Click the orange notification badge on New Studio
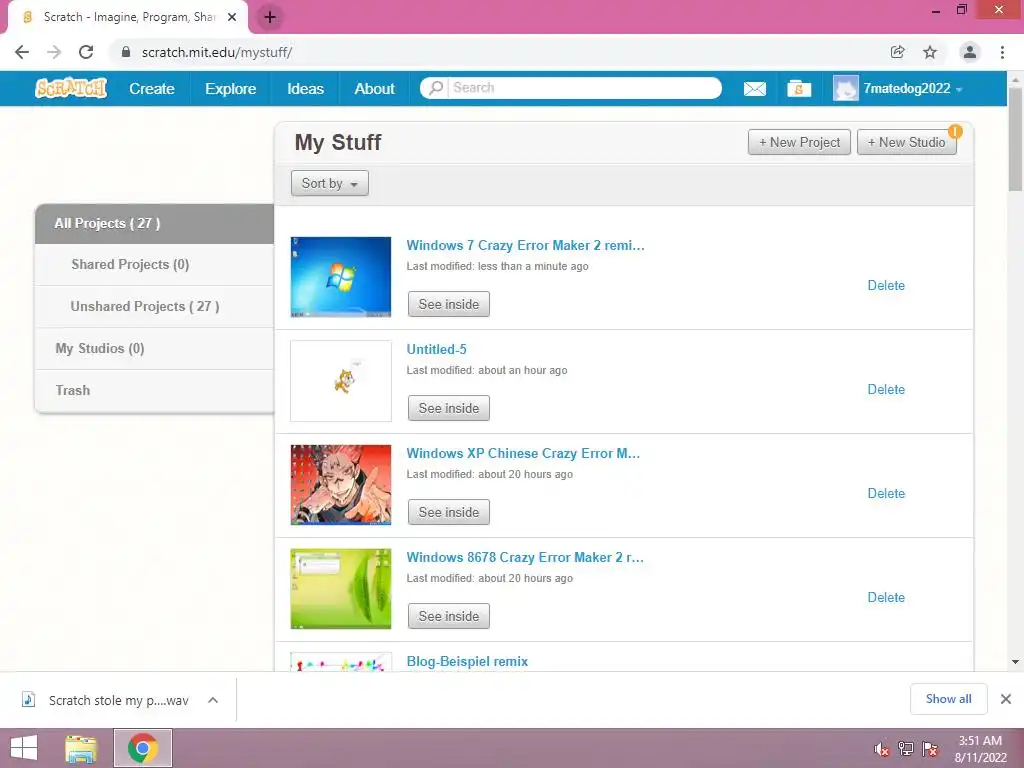Viewport: 1024px width, 768px height. (955, 131)
